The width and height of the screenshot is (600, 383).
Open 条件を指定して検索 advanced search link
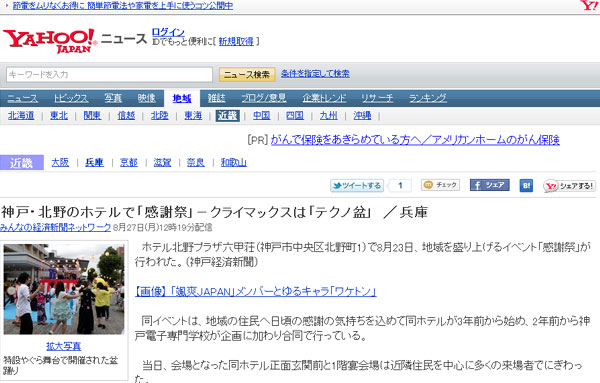(x=315, y=73)
